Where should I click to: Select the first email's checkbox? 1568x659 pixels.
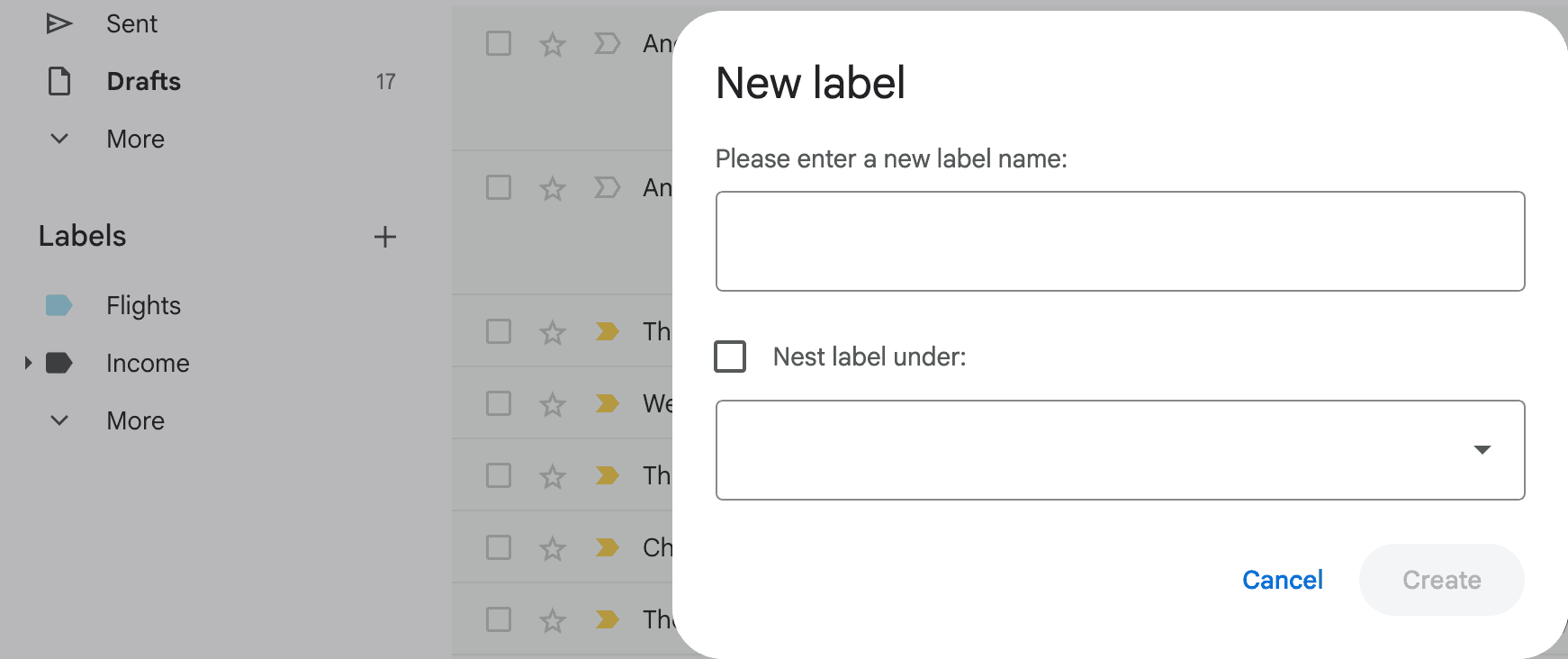point(498,42)
